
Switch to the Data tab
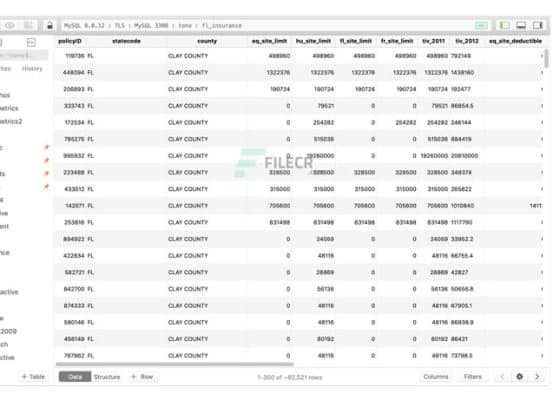coord(75,377)
